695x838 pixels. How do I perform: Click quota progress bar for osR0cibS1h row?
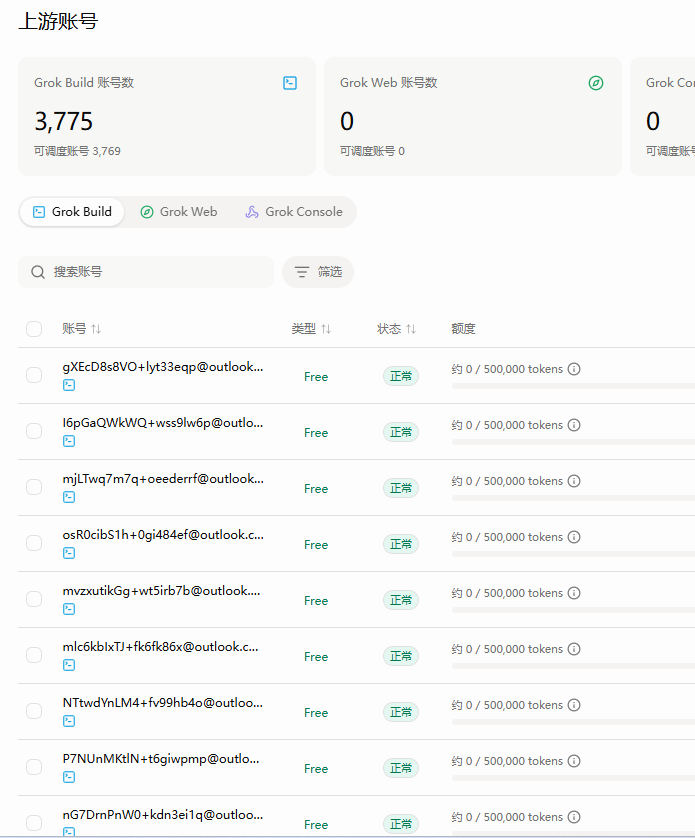[573, 554]
